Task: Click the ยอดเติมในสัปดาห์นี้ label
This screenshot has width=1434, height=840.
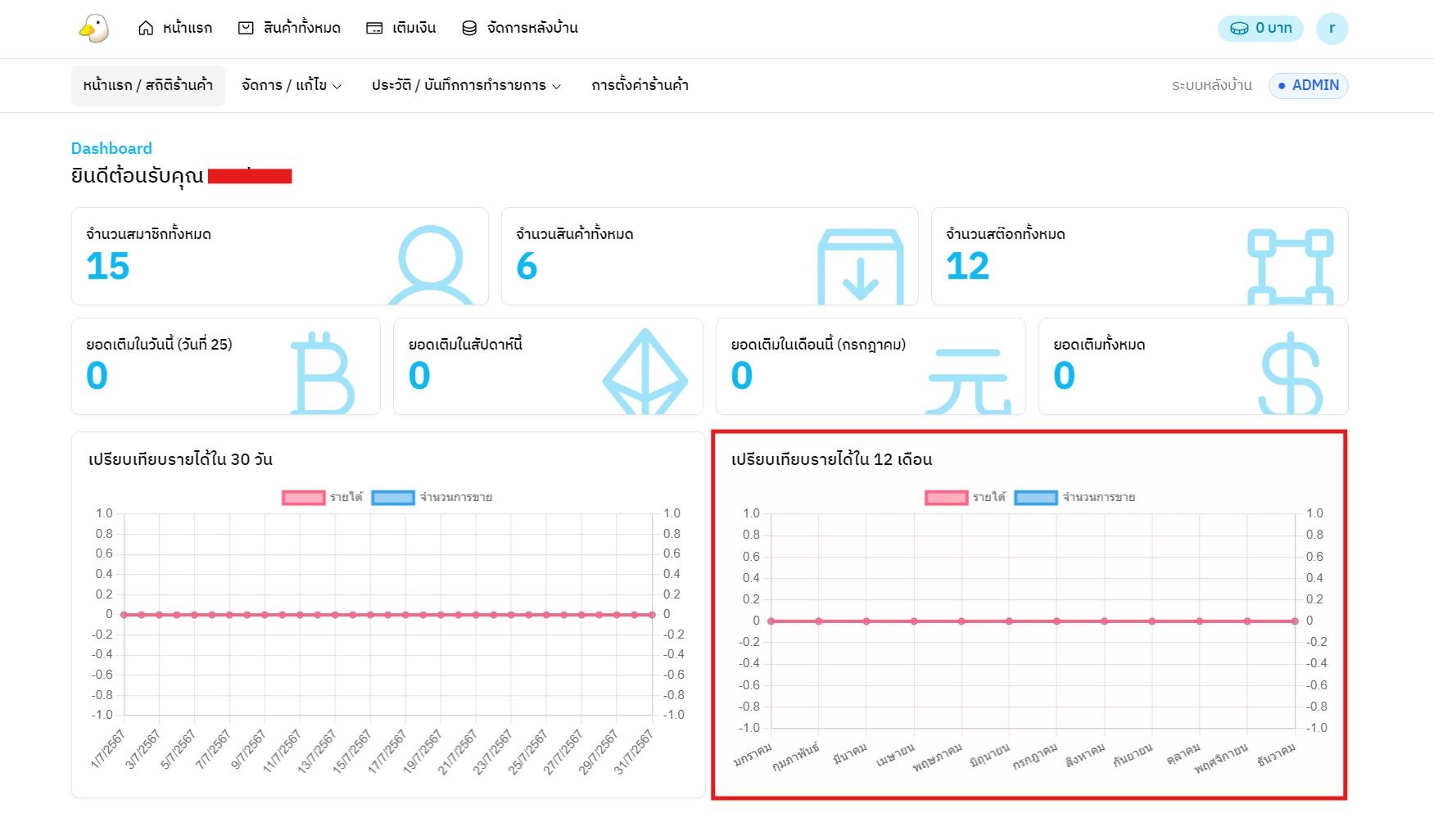Action: point(465,345)
